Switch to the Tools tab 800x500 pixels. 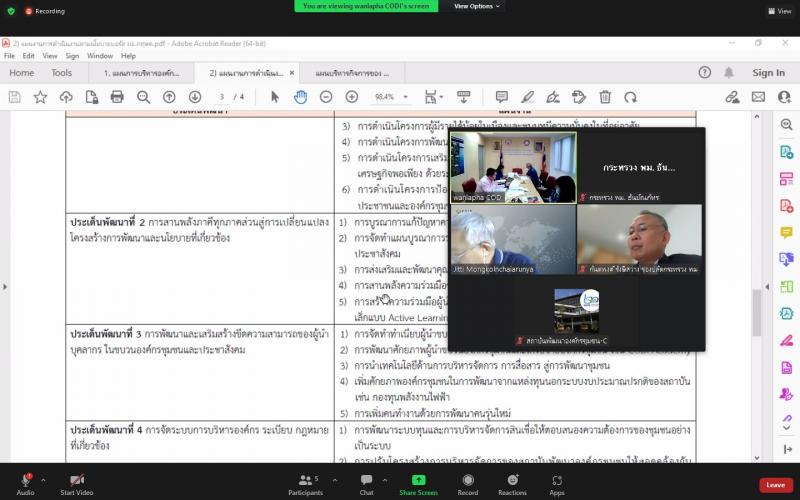(61, 73)
